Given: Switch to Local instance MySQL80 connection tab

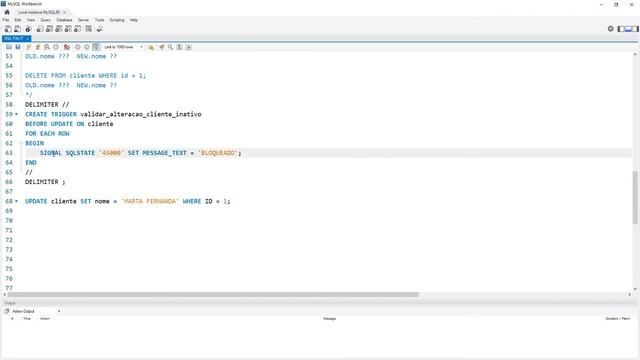Looking at the screenshot, I should click(x=39, y=12).
